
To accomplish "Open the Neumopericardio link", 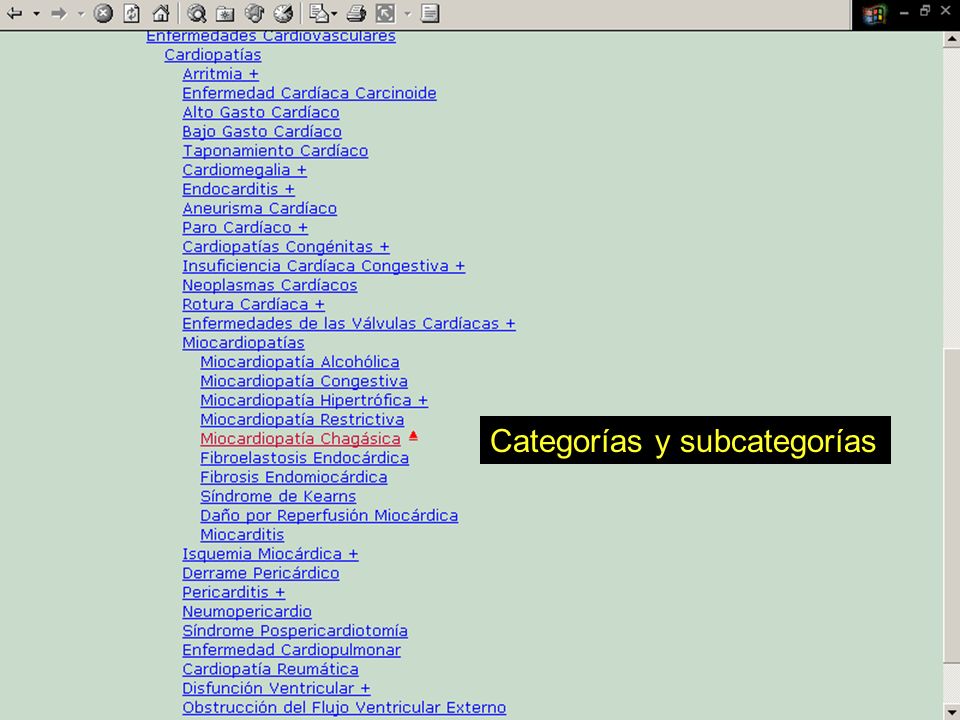I will tap(247, 612).
